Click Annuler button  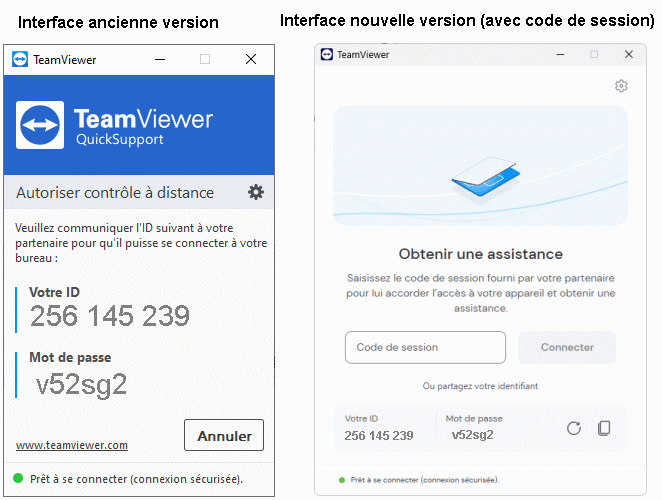tap(224, 435)
